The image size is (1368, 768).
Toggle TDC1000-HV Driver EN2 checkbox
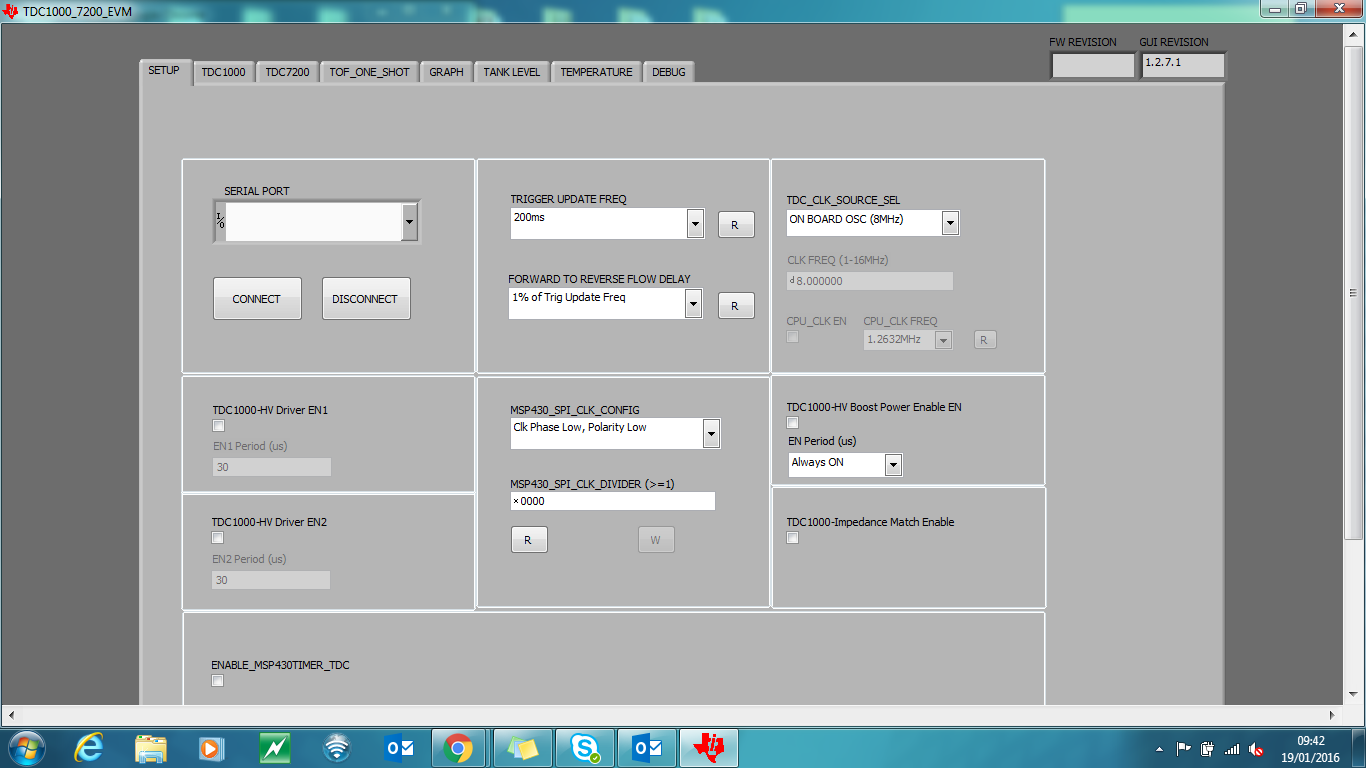(218, 538)
